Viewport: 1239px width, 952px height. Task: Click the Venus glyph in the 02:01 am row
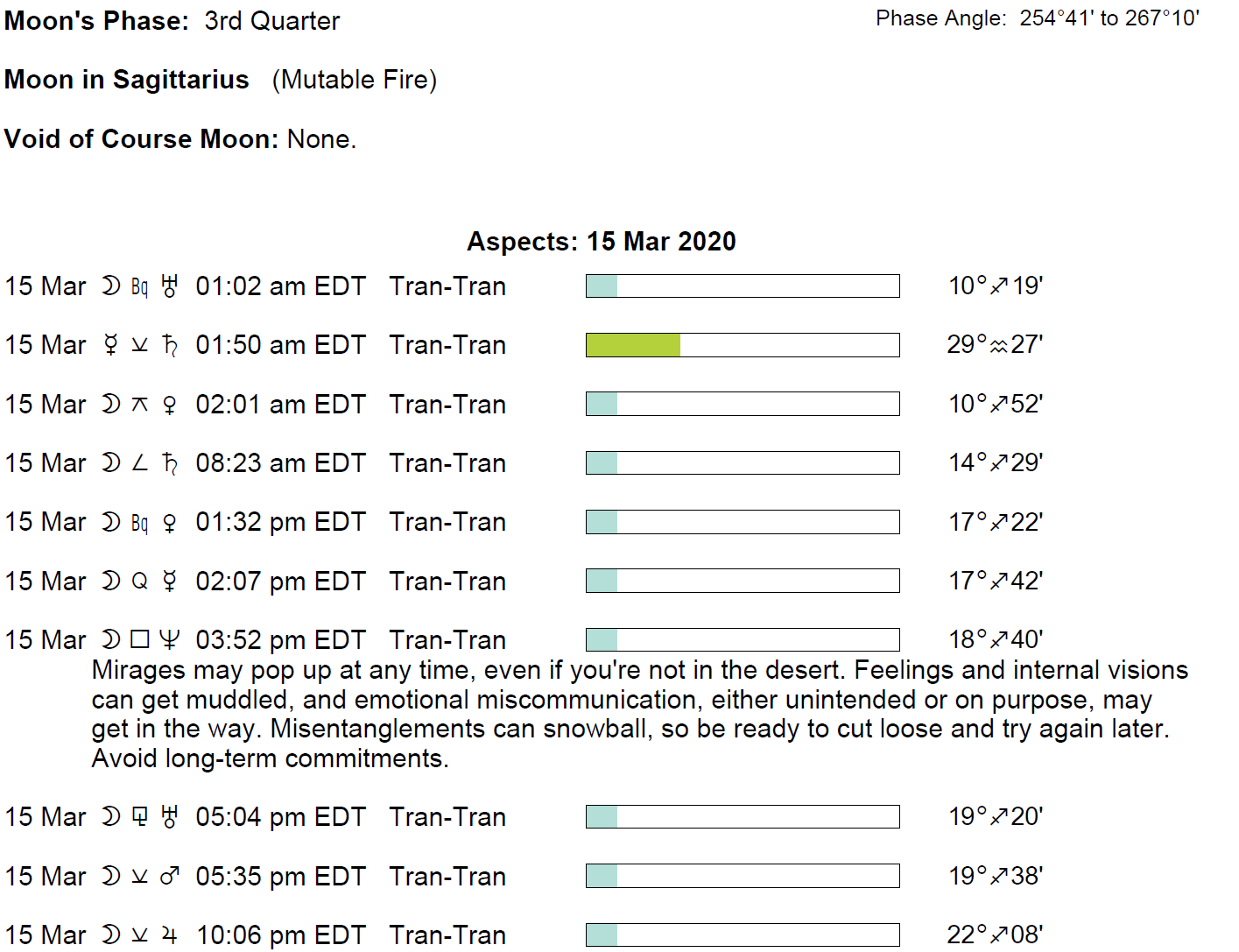point(170,405)
